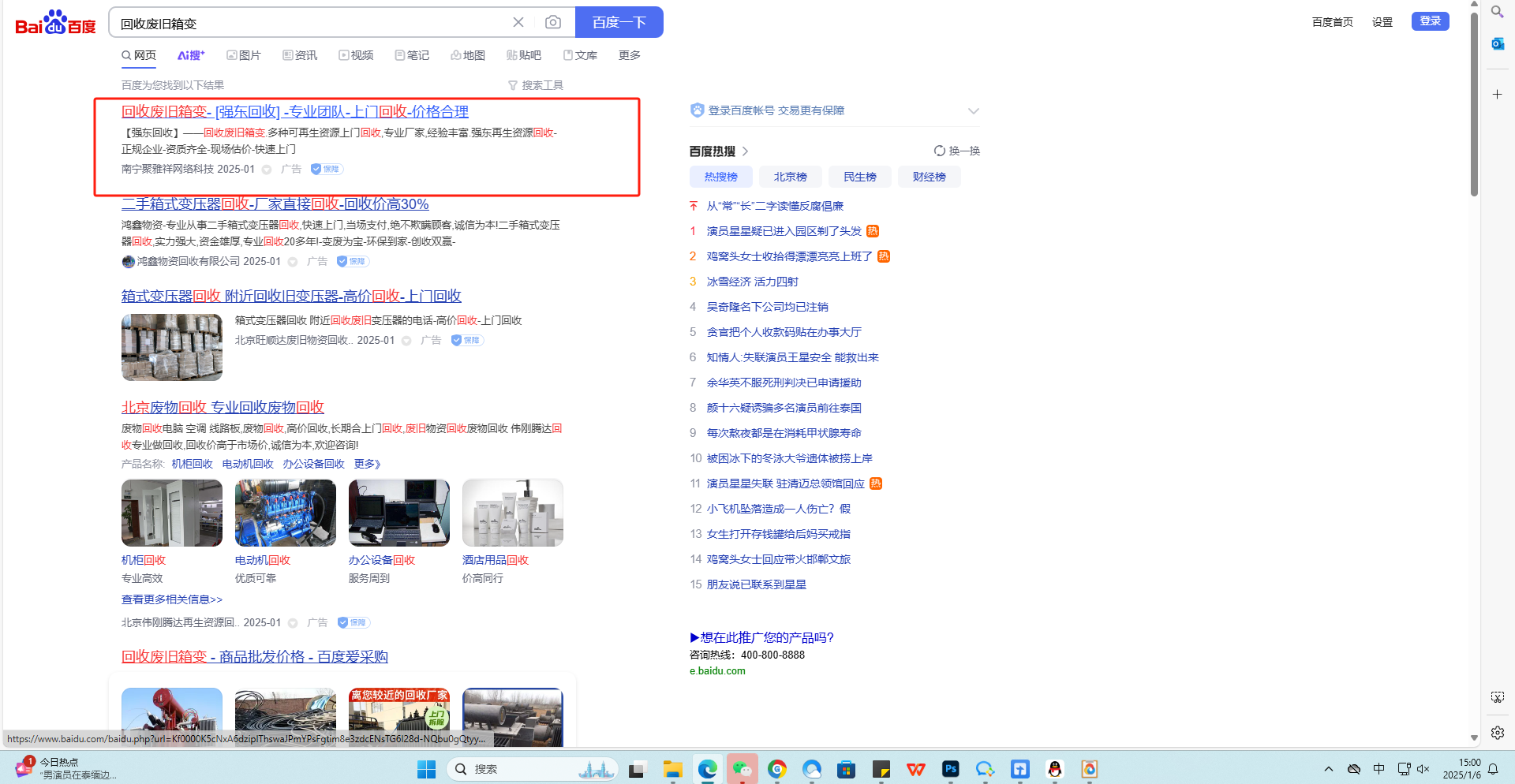The image size is (1515, 784).
Task: Open WPS Office from the taskbar
Action: pyautogui.click(x=916, y=769)
